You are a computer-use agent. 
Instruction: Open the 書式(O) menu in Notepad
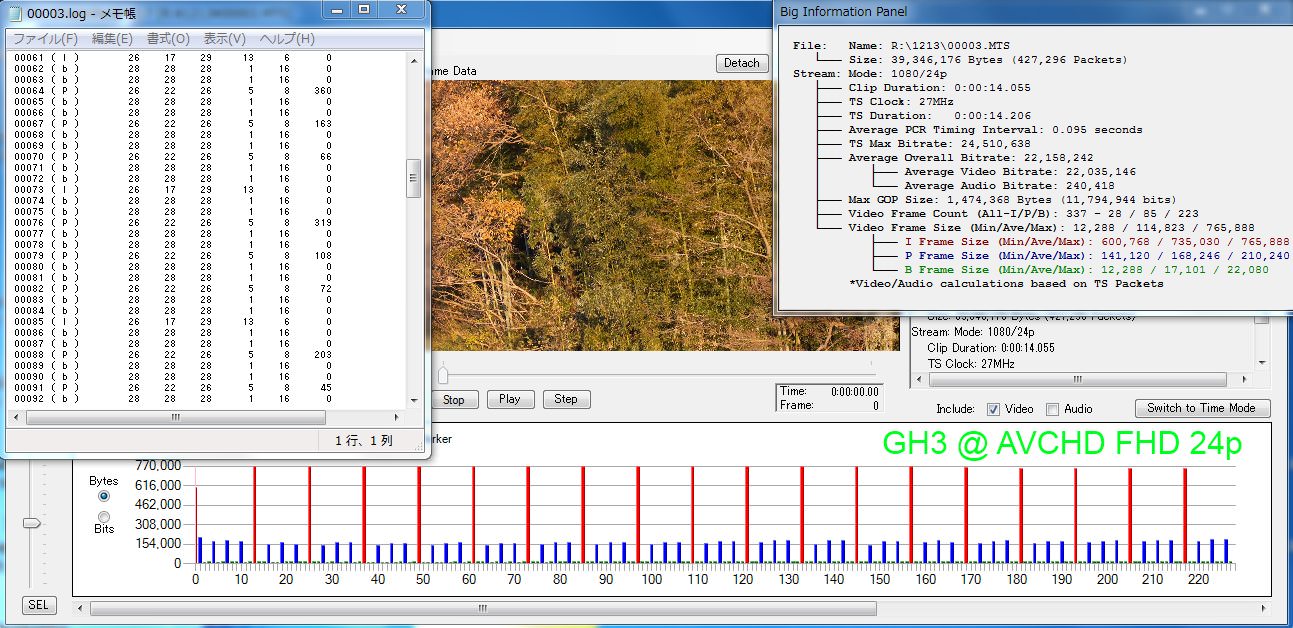(168, 39)
